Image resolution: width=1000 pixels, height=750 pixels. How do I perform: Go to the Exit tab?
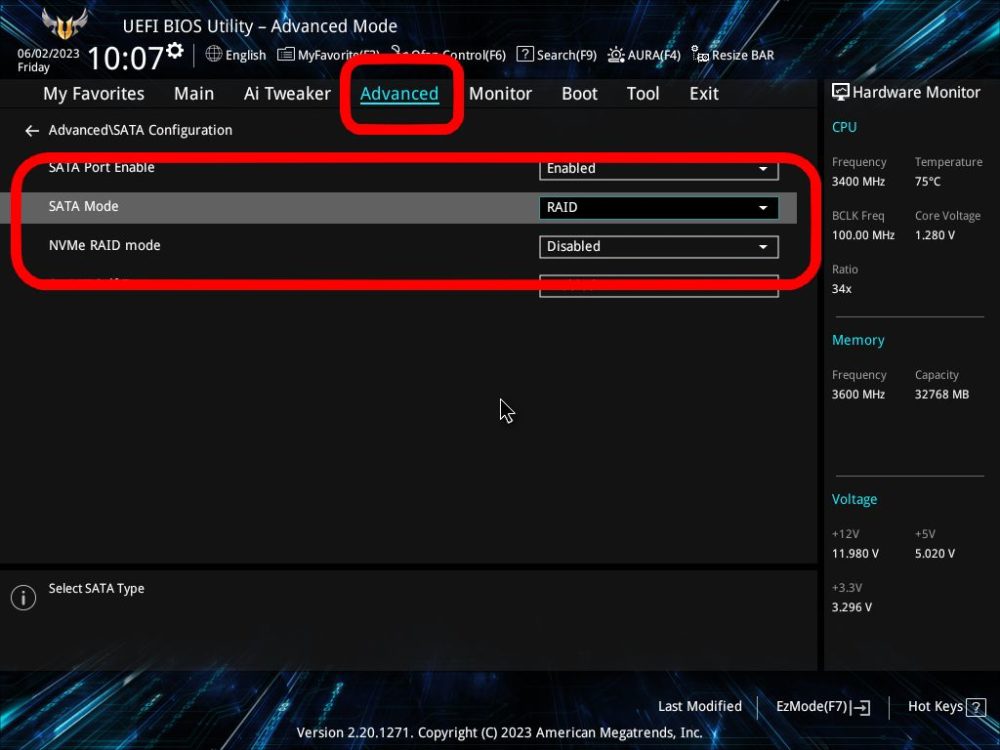pos(704,94)
